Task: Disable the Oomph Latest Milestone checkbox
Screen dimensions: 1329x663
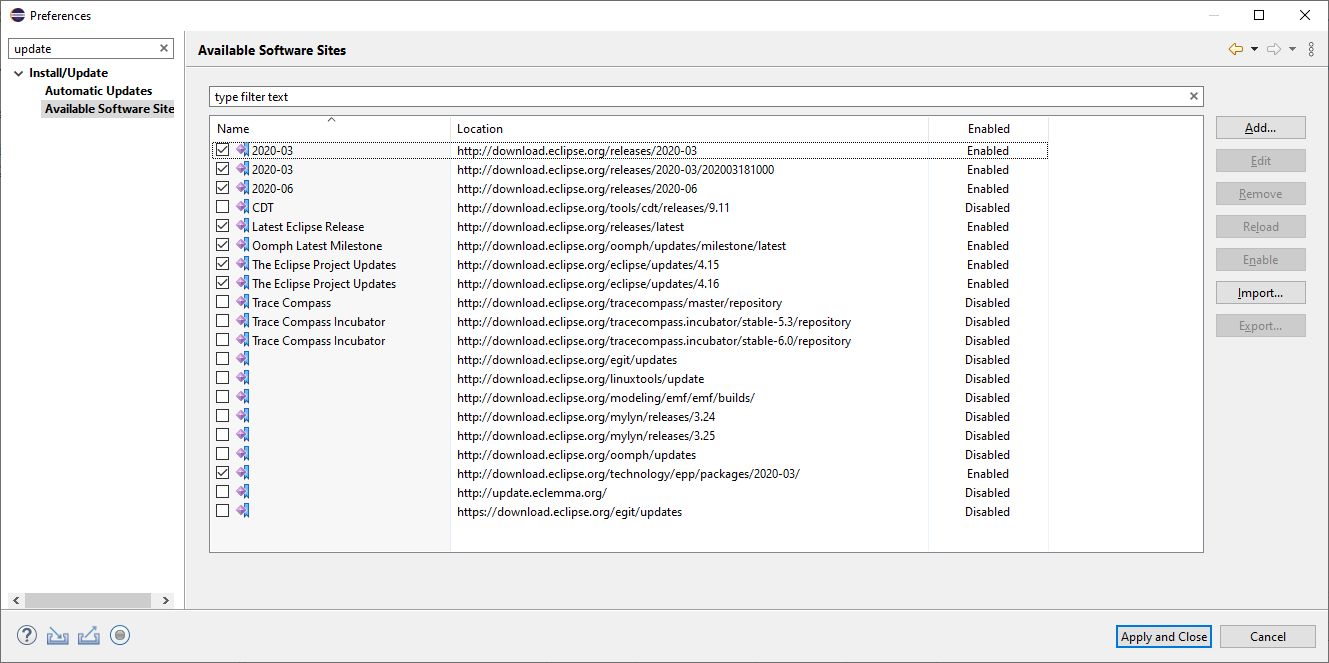Action: click(222, 245)
